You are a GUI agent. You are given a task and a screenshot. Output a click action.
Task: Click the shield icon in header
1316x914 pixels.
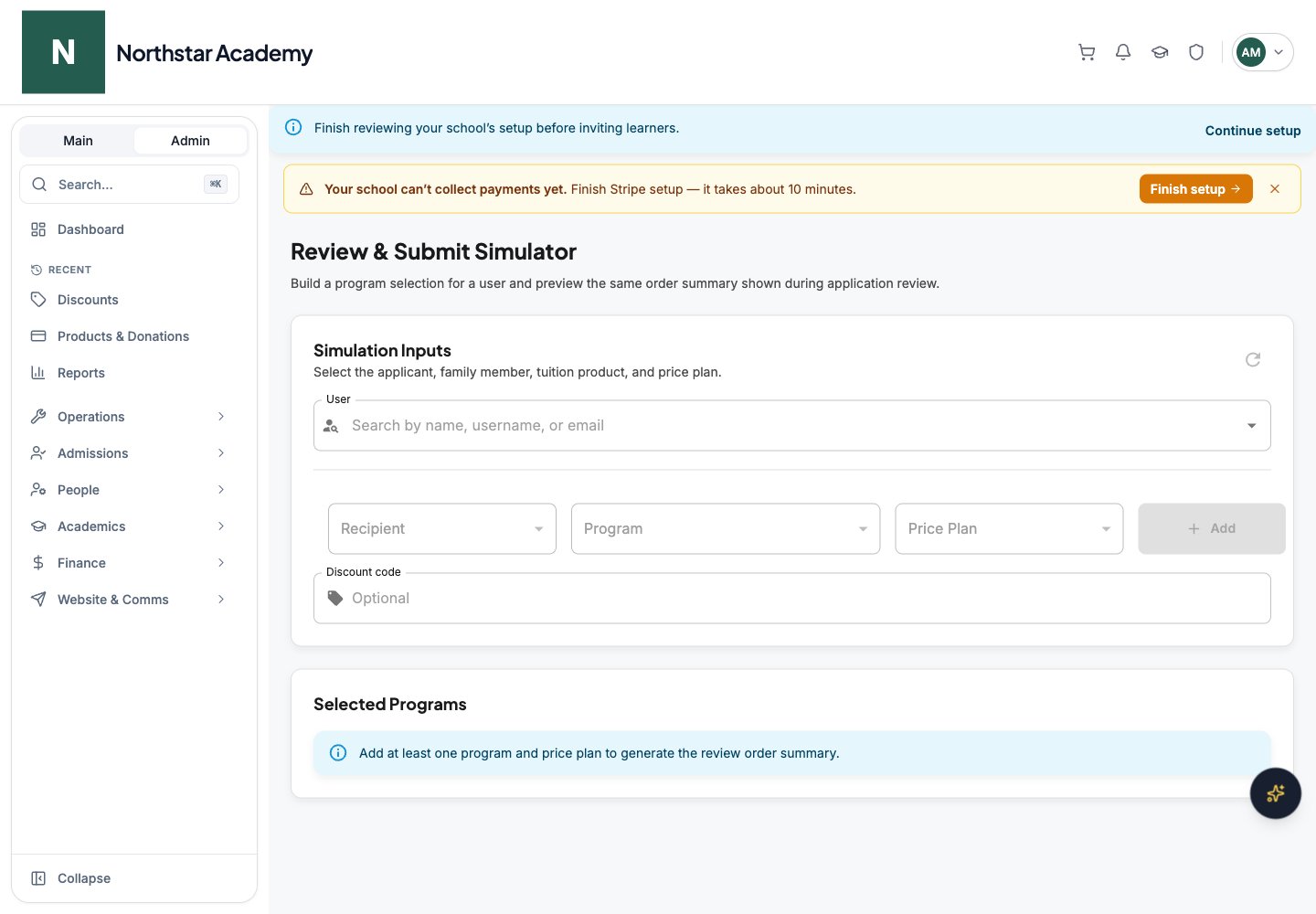tap(1196, 52)
